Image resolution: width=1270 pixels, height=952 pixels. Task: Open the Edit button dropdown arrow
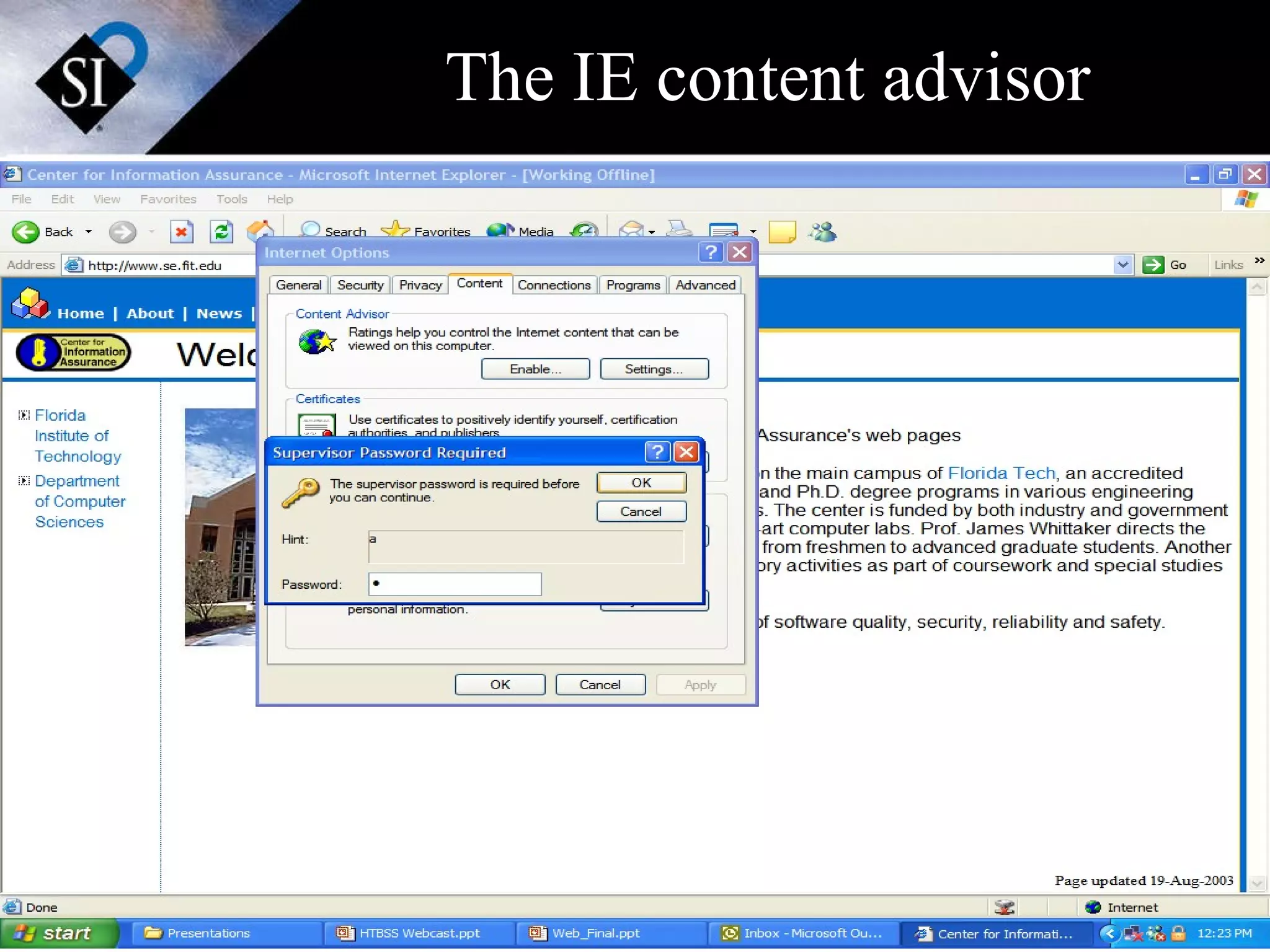[753, 232]
